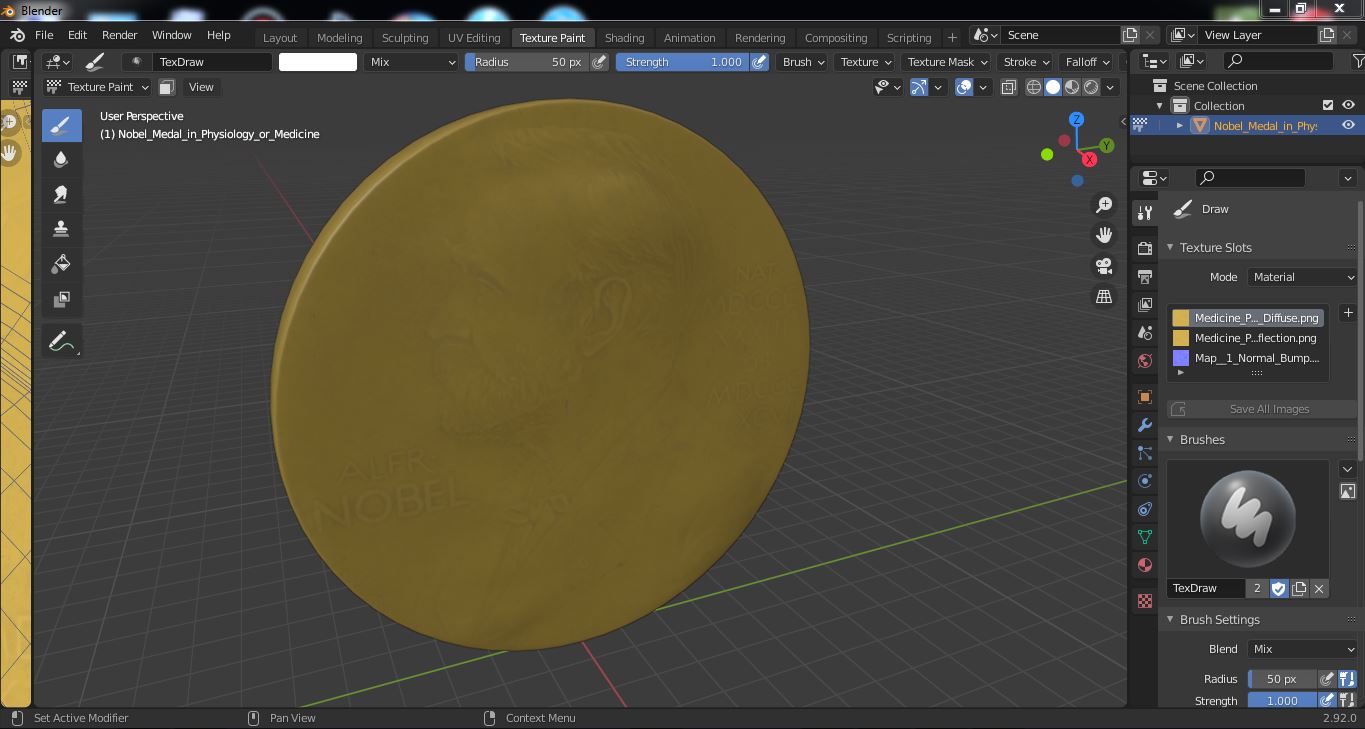Toggle camera view in the viewport
Viewport: 1365px width, 729px height.
click(x=1104, y=266)
